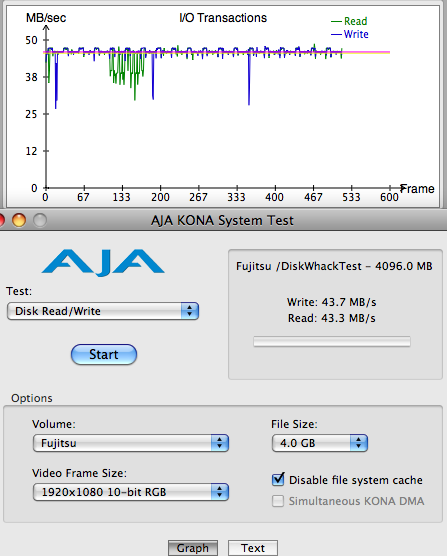The height and width of the screenshot is (556, 447).
Task: Click the AJA KONA System Test title bar
Action: point(222,220)
